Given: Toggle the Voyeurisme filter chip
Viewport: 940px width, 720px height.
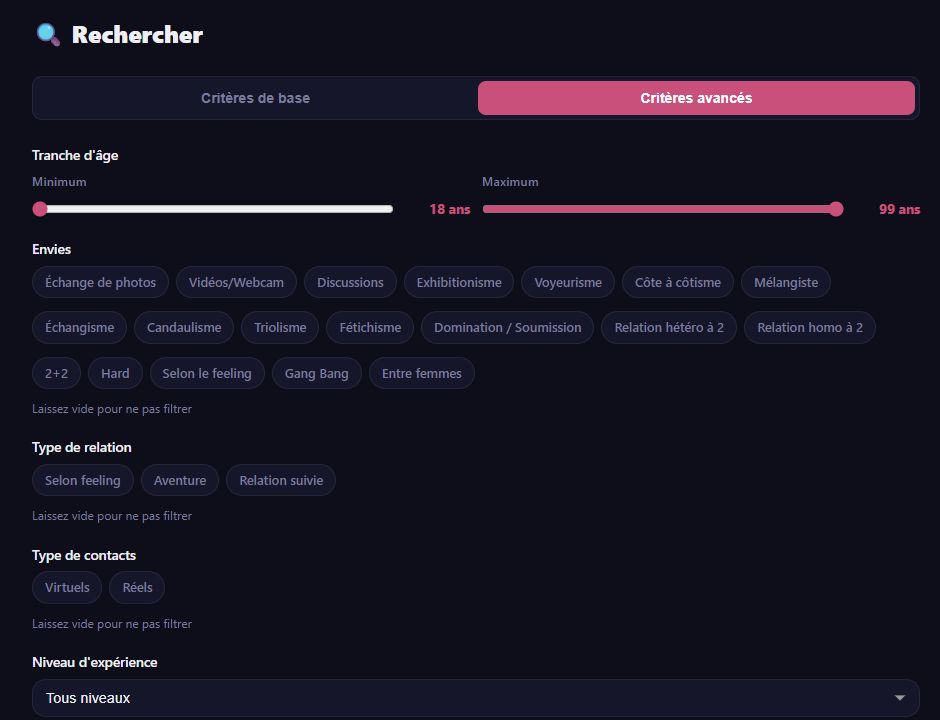Looking at the screenshot, I should (x=568, y=282).
